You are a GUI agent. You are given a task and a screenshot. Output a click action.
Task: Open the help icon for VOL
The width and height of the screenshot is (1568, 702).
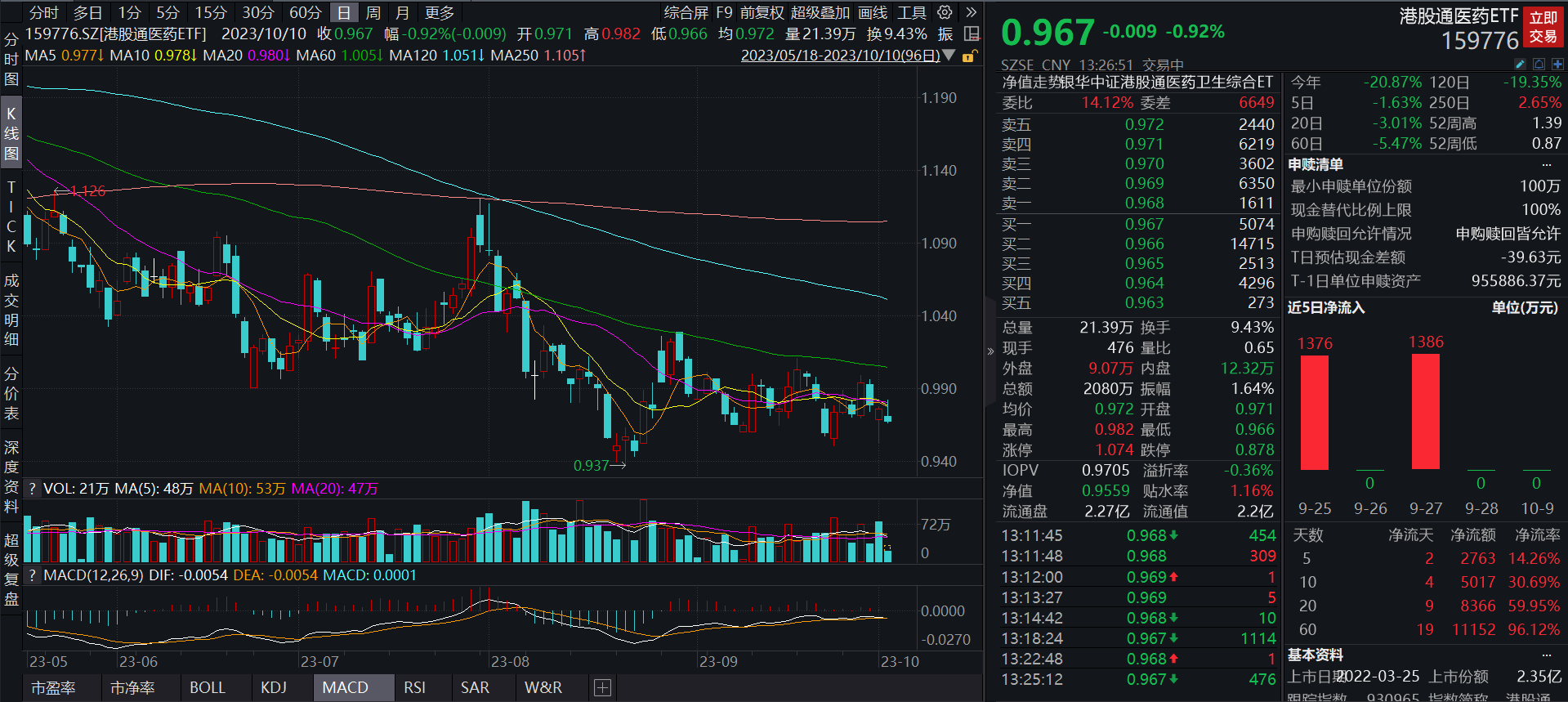tap(32, 489)
